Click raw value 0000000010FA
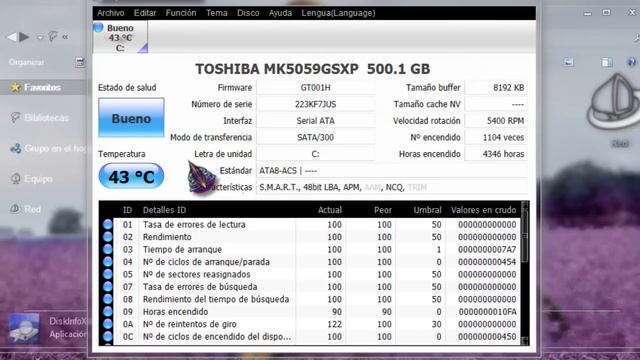This screenshot has width=640, height=360. click(487, 312)
